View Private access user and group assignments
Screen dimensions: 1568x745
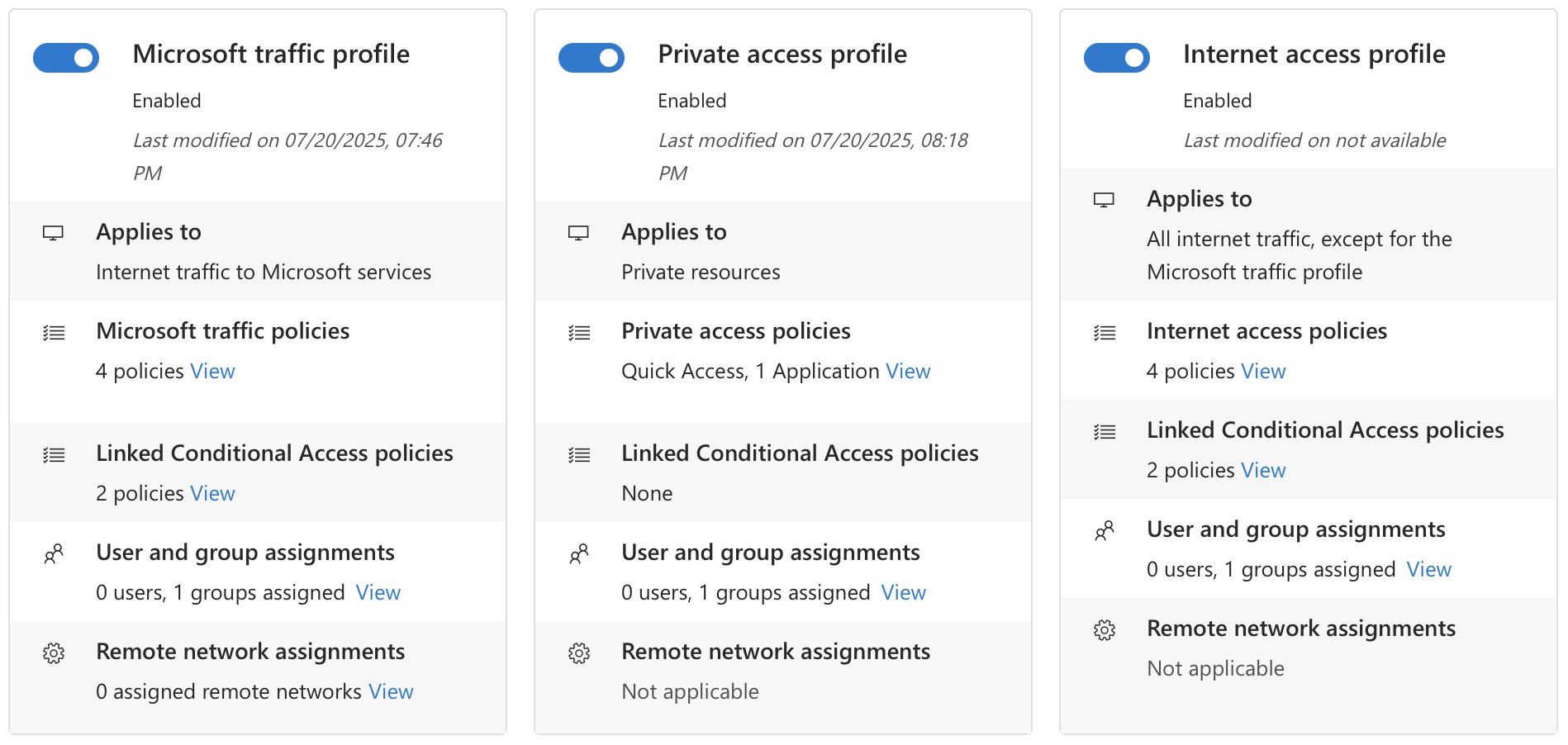coord(903,593)
